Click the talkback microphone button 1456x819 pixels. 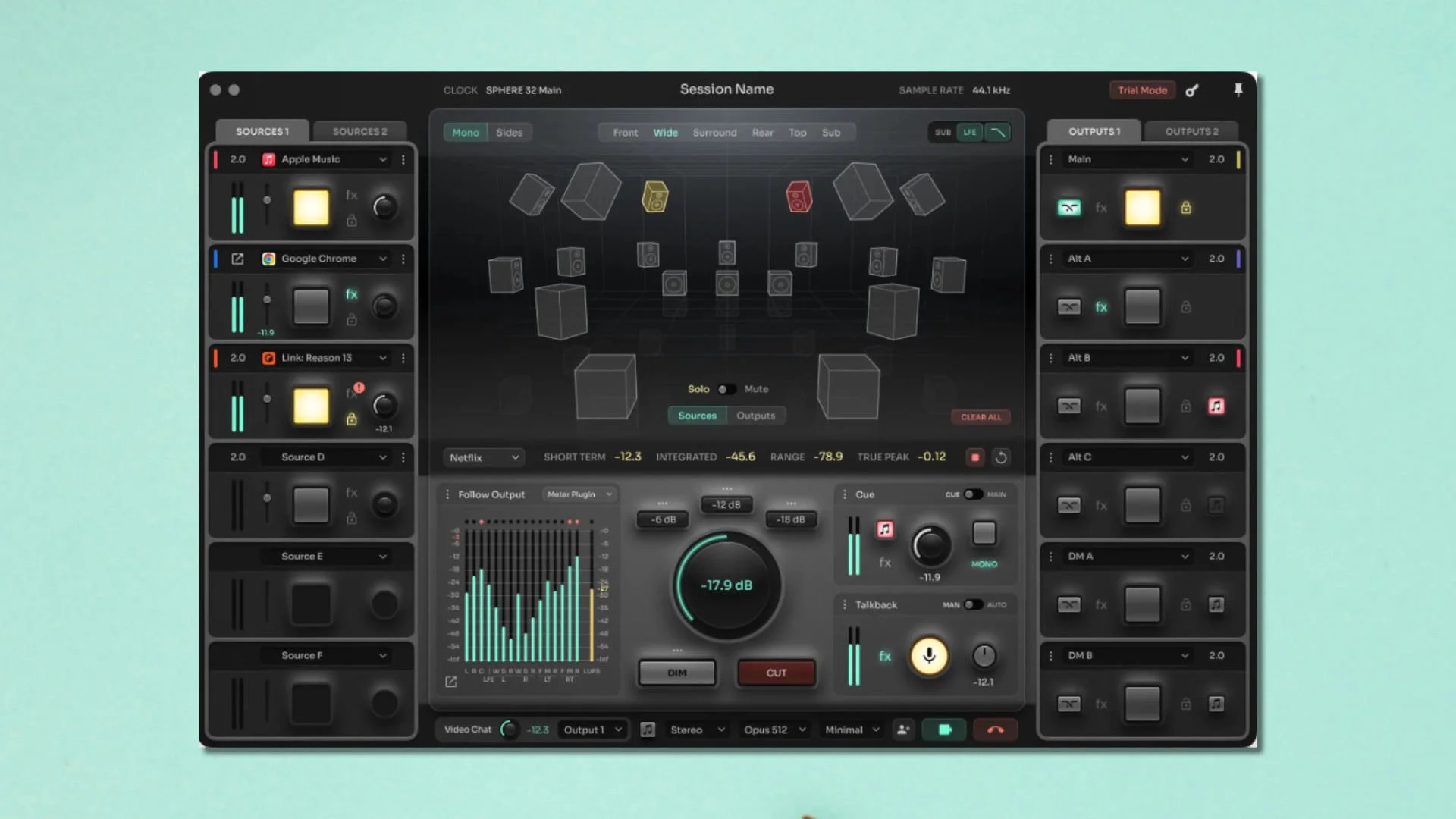pyautogui.click(x=929, y=656)
